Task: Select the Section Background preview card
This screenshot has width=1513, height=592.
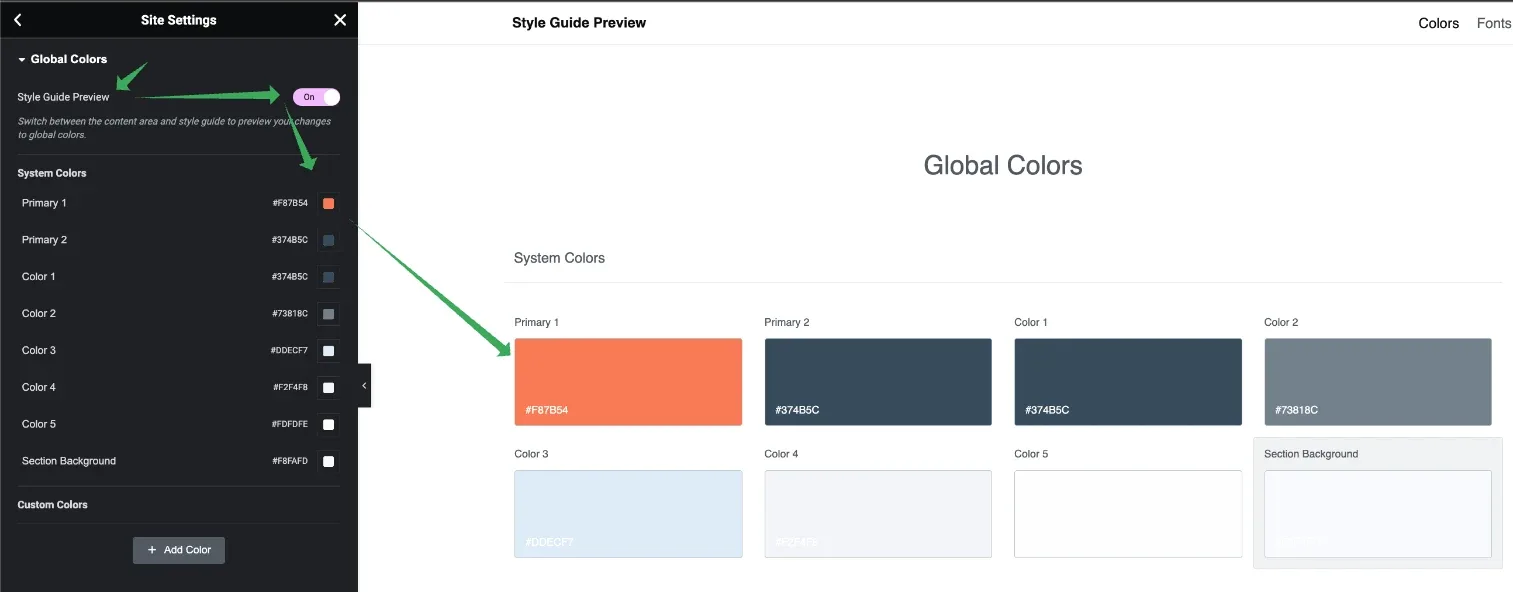Action: [1378, 514]
